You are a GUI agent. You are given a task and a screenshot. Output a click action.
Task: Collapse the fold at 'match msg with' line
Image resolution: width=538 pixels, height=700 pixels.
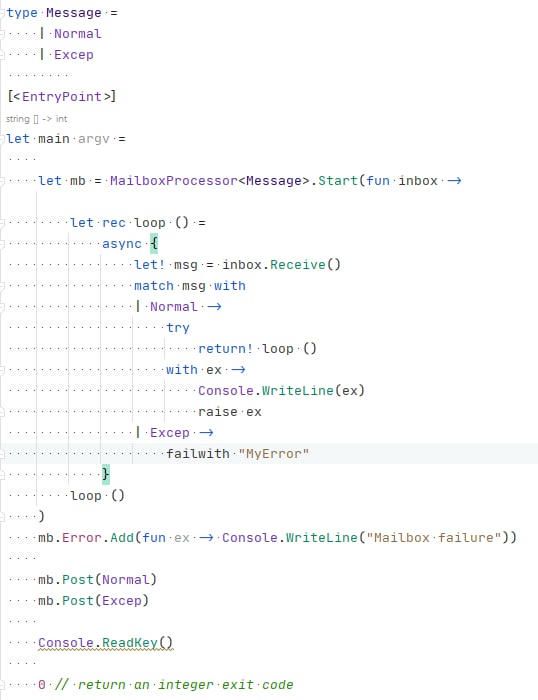point(2,286)
